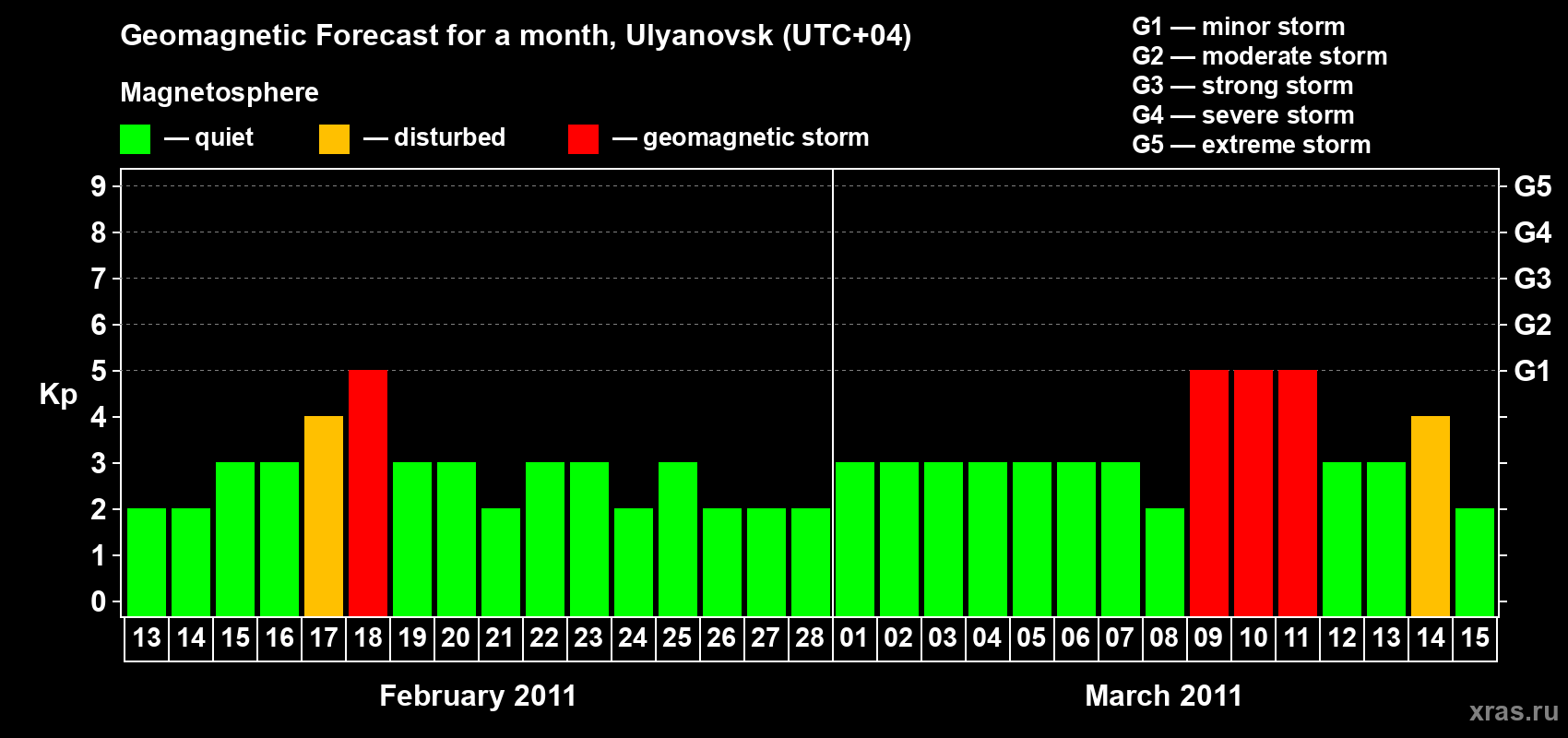Select the orange bar for February 17
This screenshot has width=1568, height=738.
324,517
